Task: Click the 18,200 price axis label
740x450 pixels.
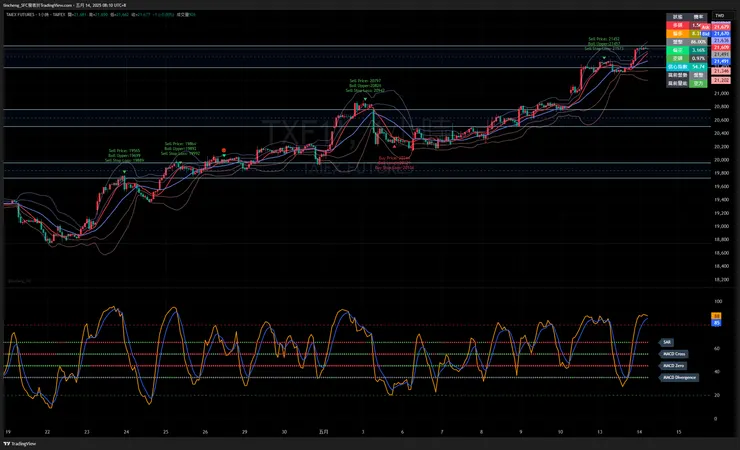Action: coord(721,279)
